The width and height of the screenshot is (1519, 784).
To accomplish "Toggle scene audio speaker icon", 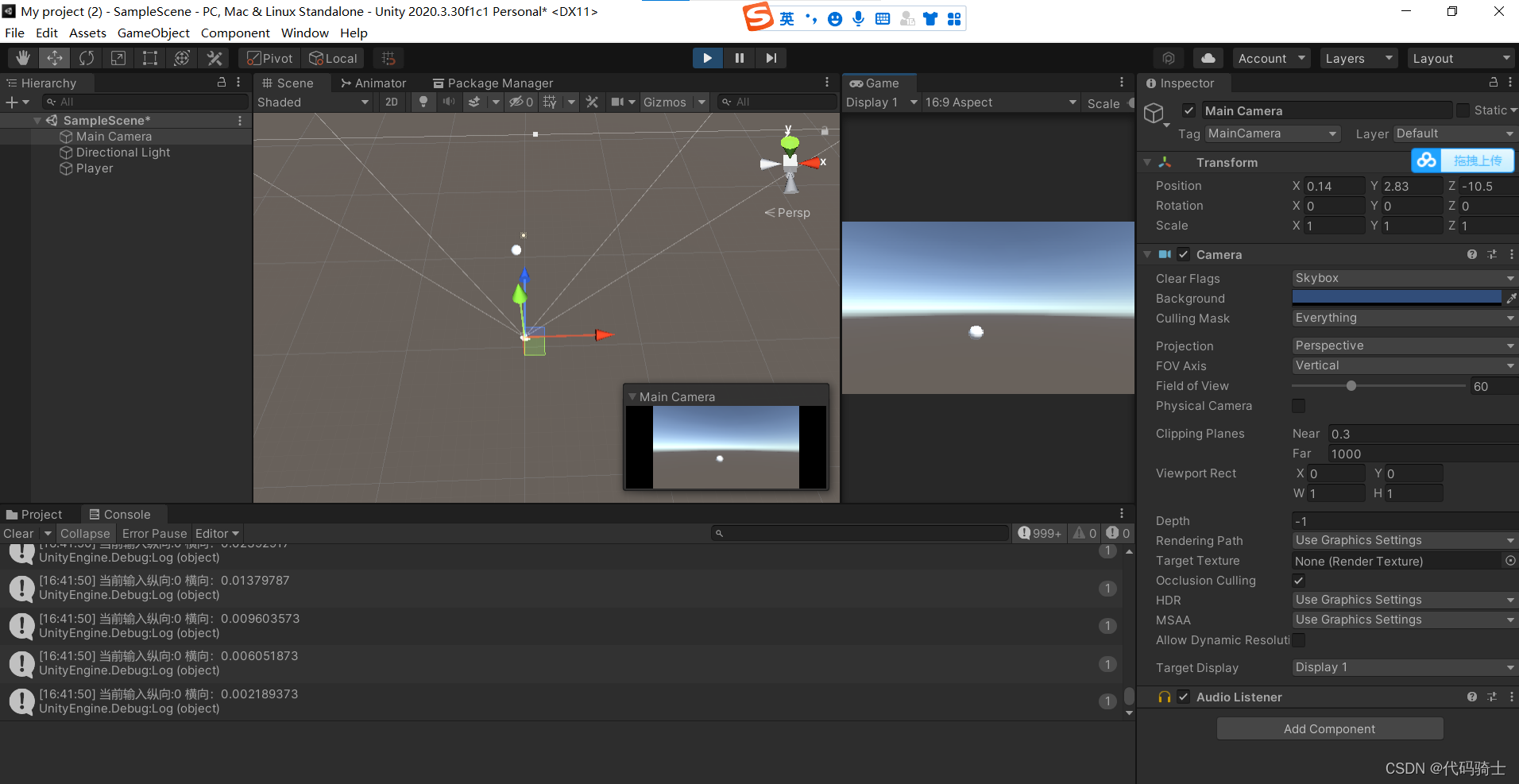I will point(449,102).
